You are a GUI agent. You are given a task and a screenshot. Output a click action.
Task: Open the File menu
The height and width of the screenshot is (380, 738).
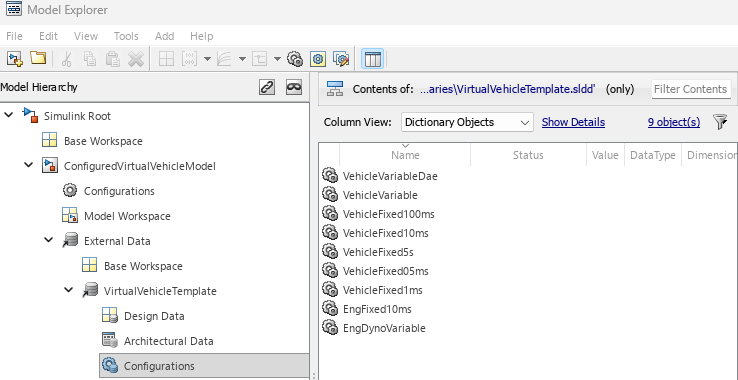14,36
